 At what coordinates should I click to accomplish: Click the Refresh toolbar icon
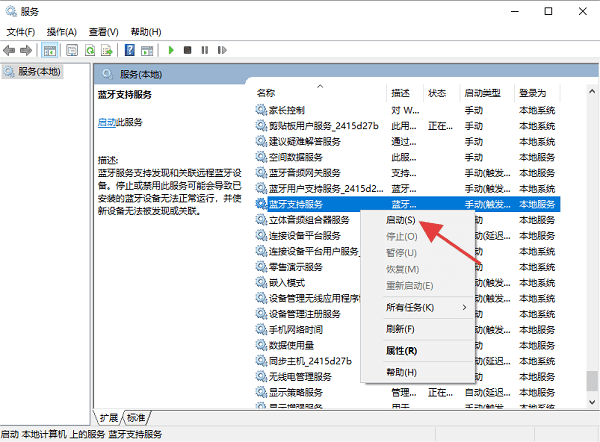[90, 49]
